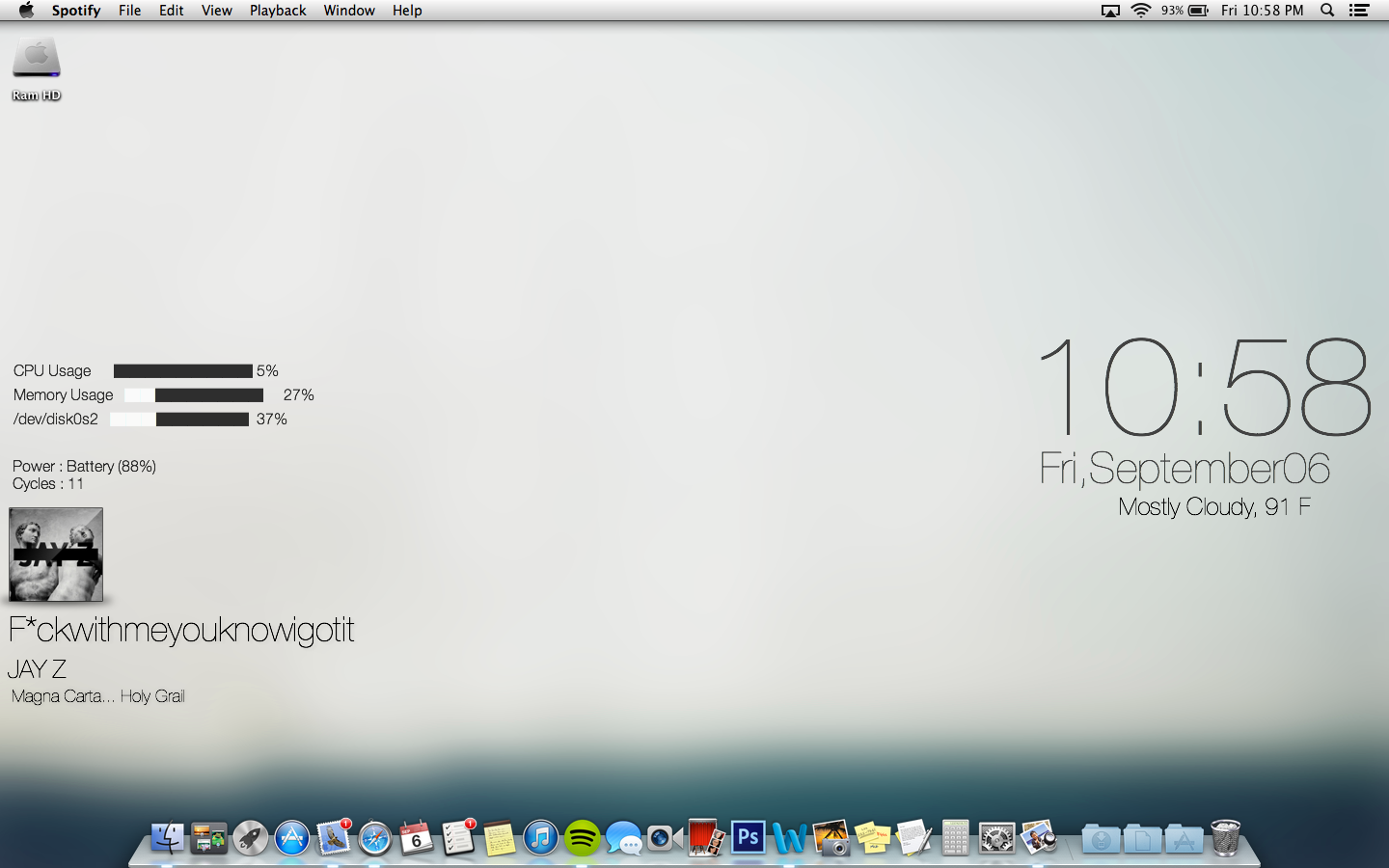Open the Edit menu
The width and height of the screenshot is (1389, 868).
tap(171, 11)
